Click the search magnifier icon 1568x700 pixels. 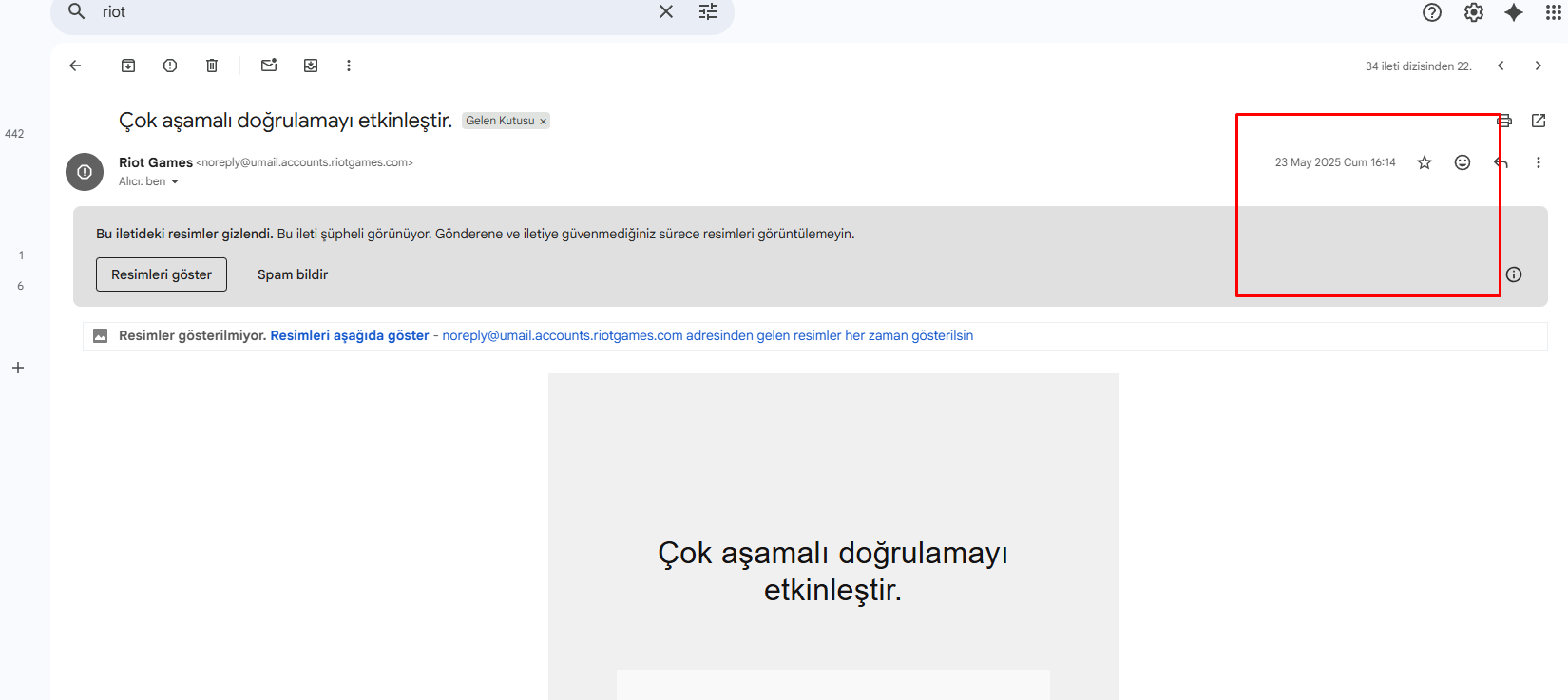click(x=77, y=11)
